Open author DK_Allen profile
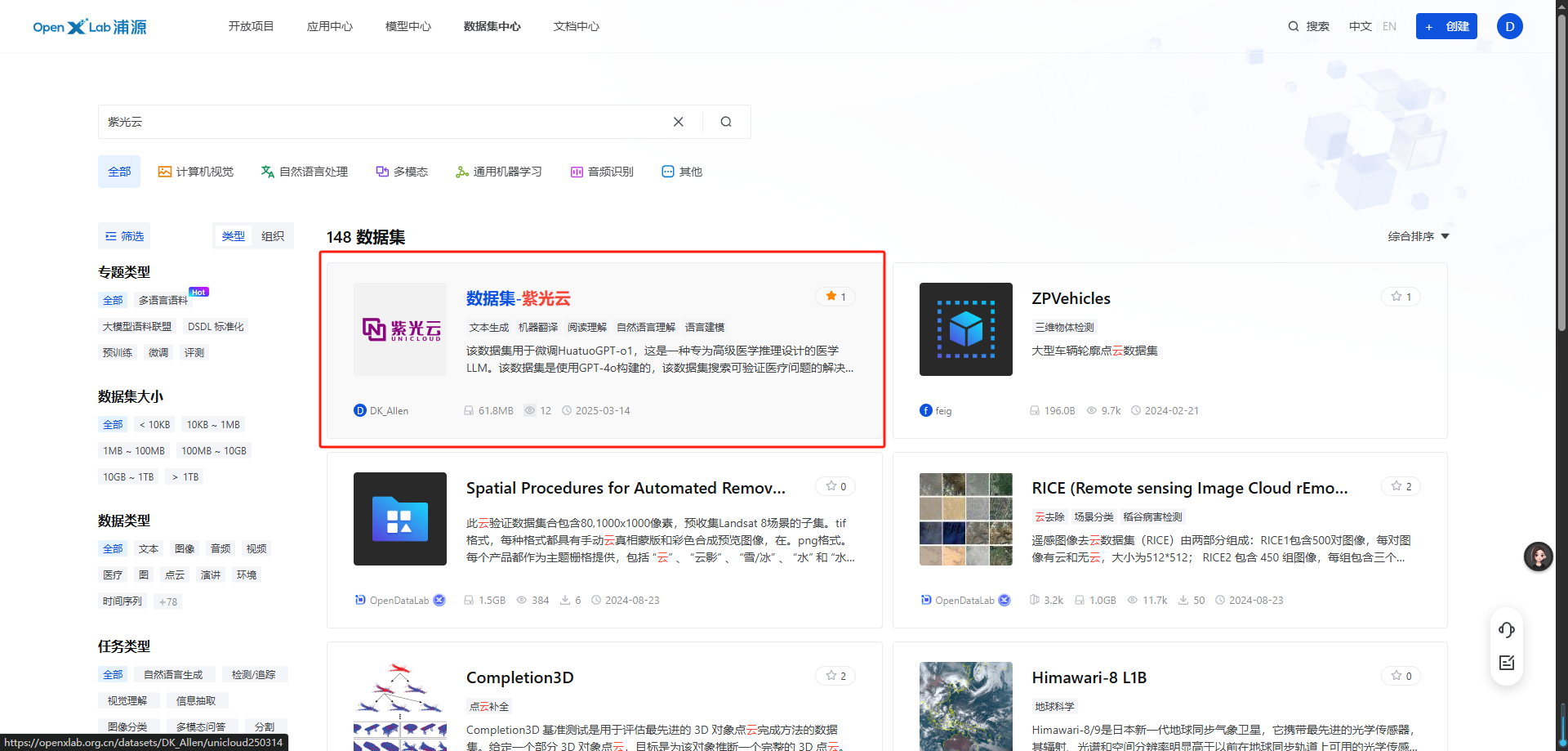 click(x=381, y=410)
